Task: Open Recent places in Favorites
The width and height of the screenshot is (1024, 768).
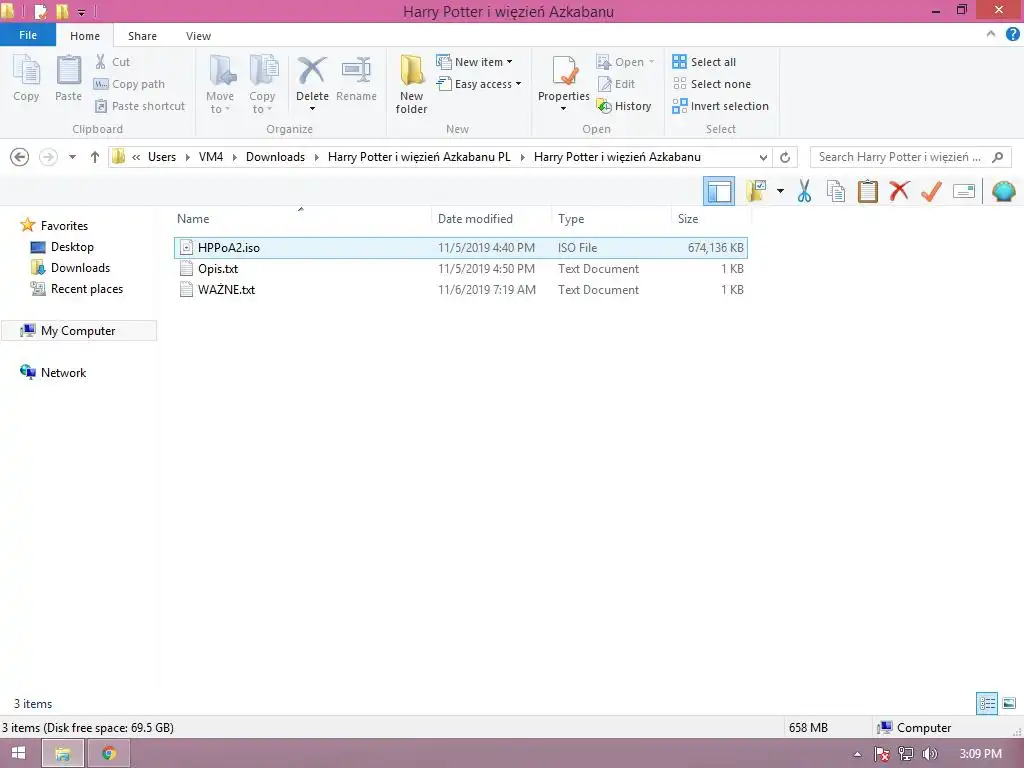Action: (x=76, y=289)
